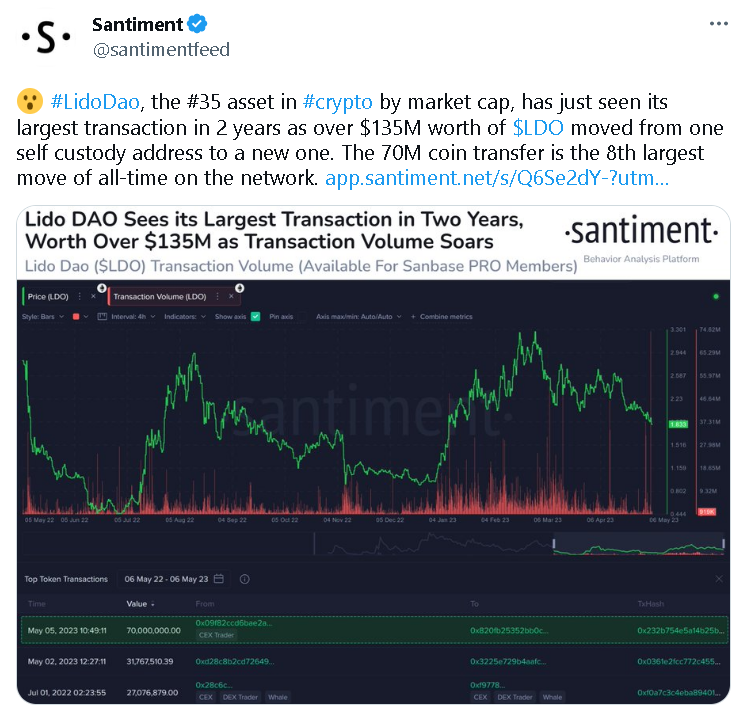This screenshot has height=711, width=745.
Task: Click the Santiment verified badge
Action: coord(197,24)
